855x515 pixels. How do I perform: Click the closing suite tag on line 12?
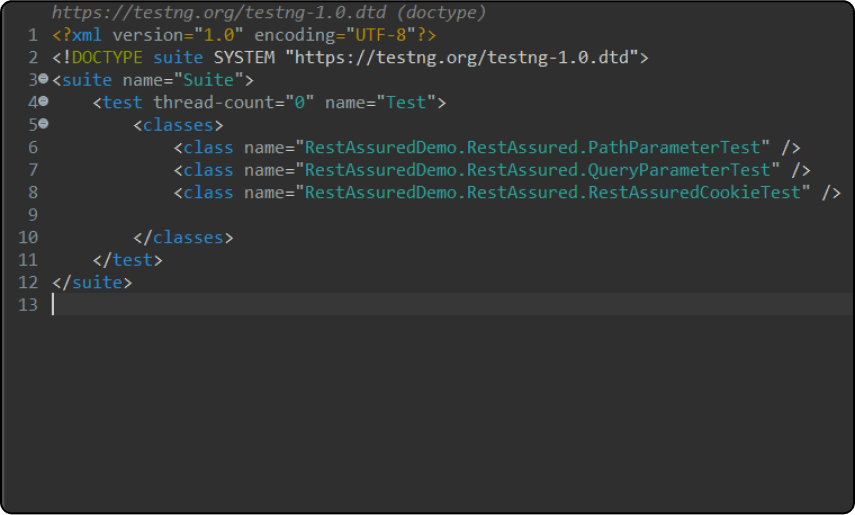(x=92, y=282)
